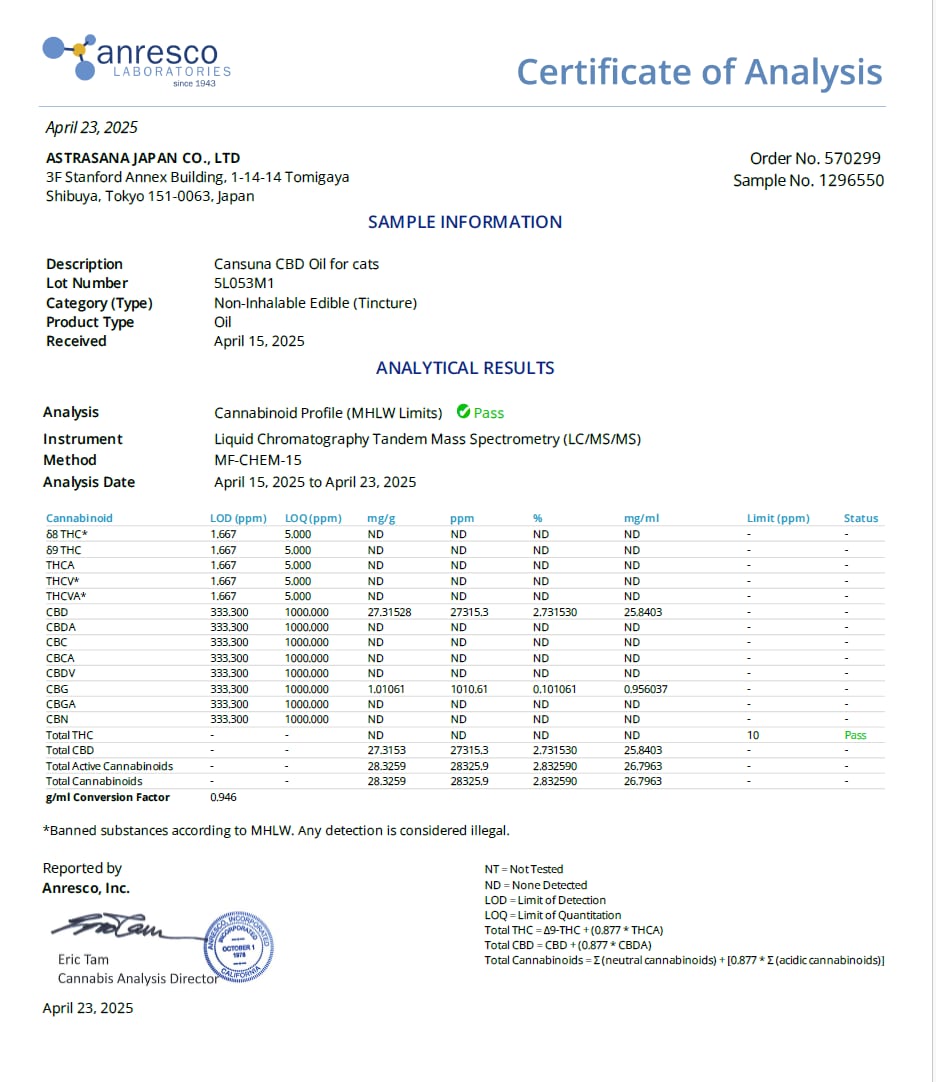Select Sample No. 1296550
Viewport: 936px width, 1082px height.
point(808,181)
